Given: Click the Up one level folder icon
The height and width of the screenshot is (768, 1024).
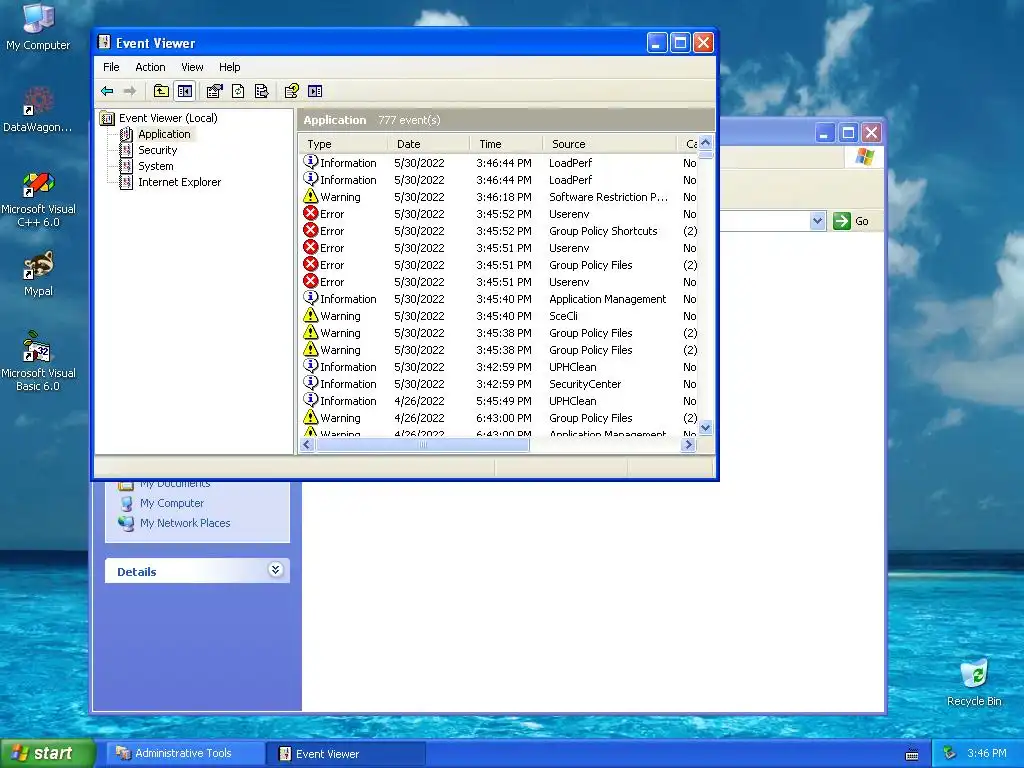Looking at the screenshot, I should pos(161,91).
